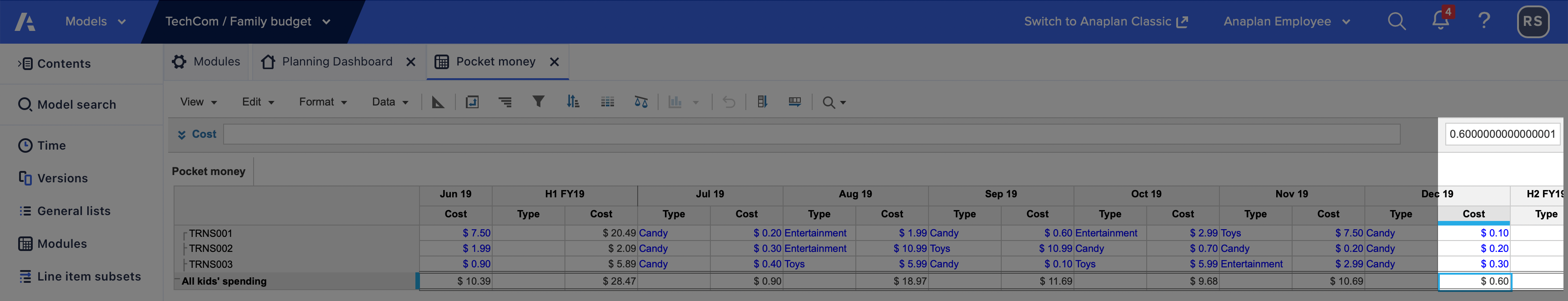Viewport: 1568px width, 301px height.
Task: Click Switch to Anaplan Classic link
Action: coord(1105,21)
